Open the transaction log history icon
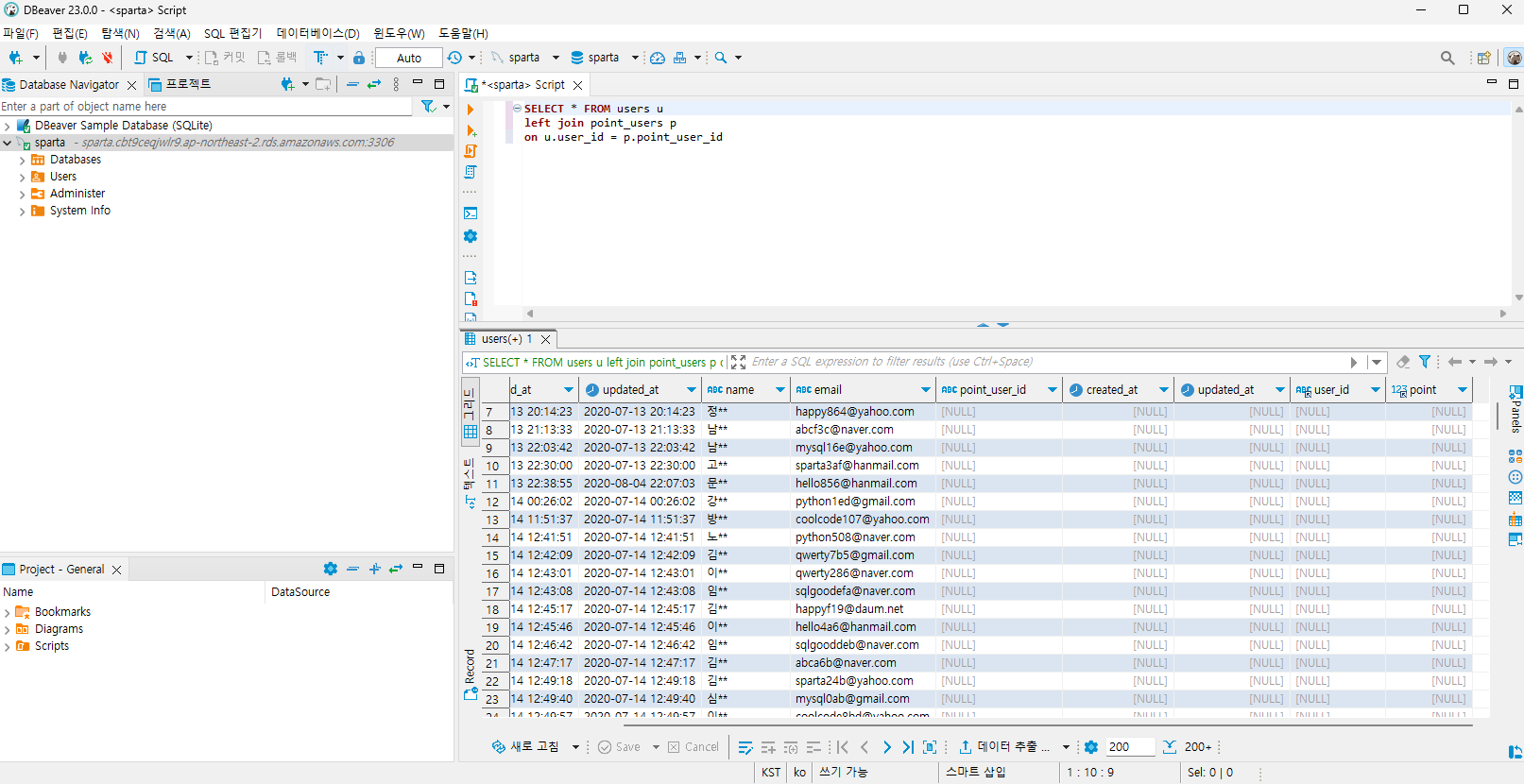 tap(454, 58)
